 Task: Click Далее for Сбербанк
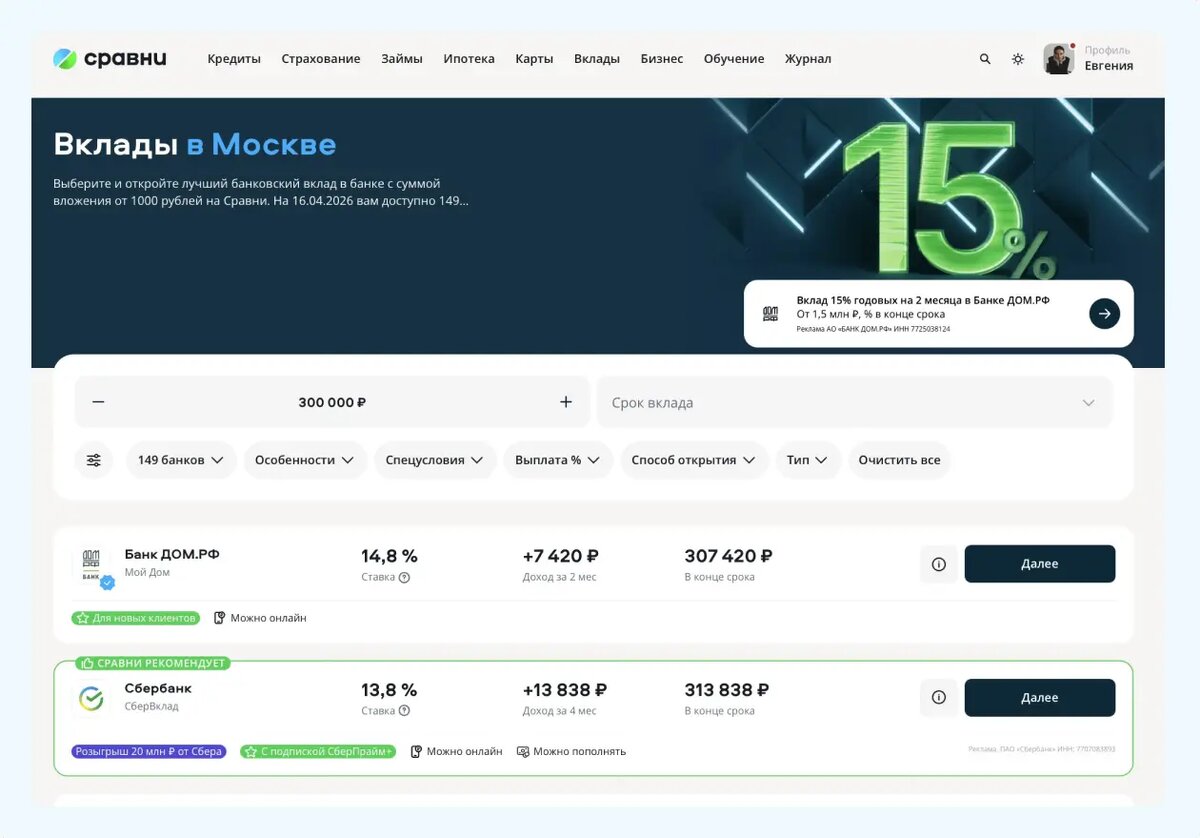click(x=1040, y=698)
